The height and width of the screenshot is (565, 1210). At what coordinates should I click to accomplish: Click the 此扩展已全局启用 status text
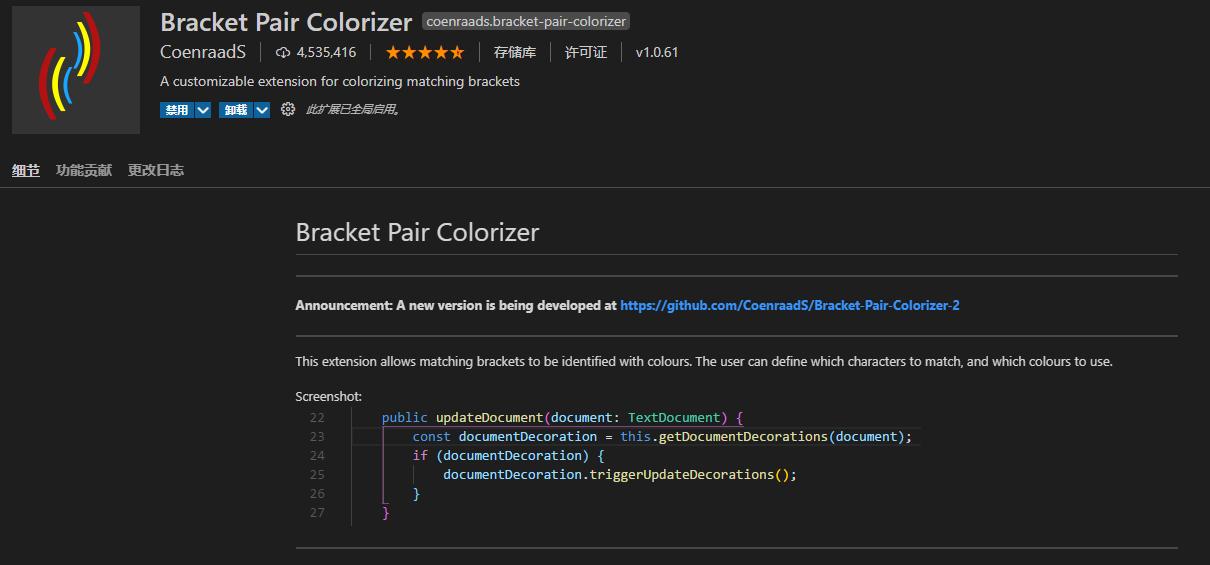pyautogui.click(x=353, y=110)
